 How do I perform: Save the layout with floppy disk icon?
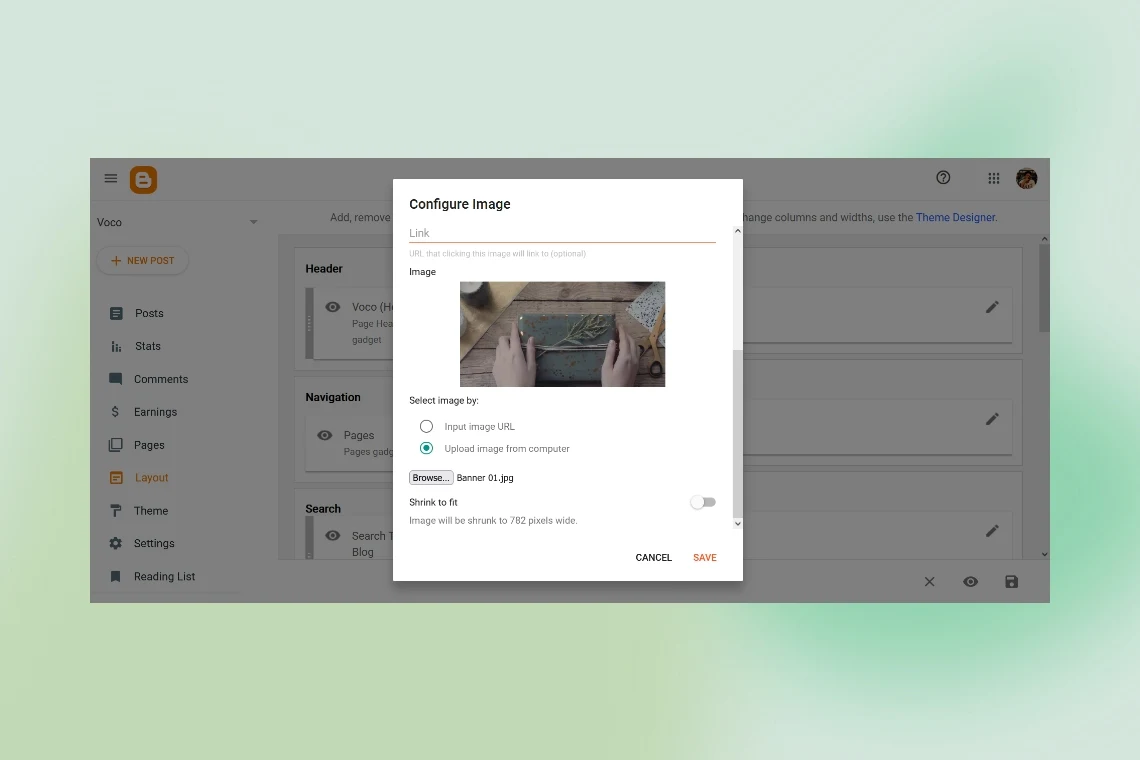coord(1011,582)
